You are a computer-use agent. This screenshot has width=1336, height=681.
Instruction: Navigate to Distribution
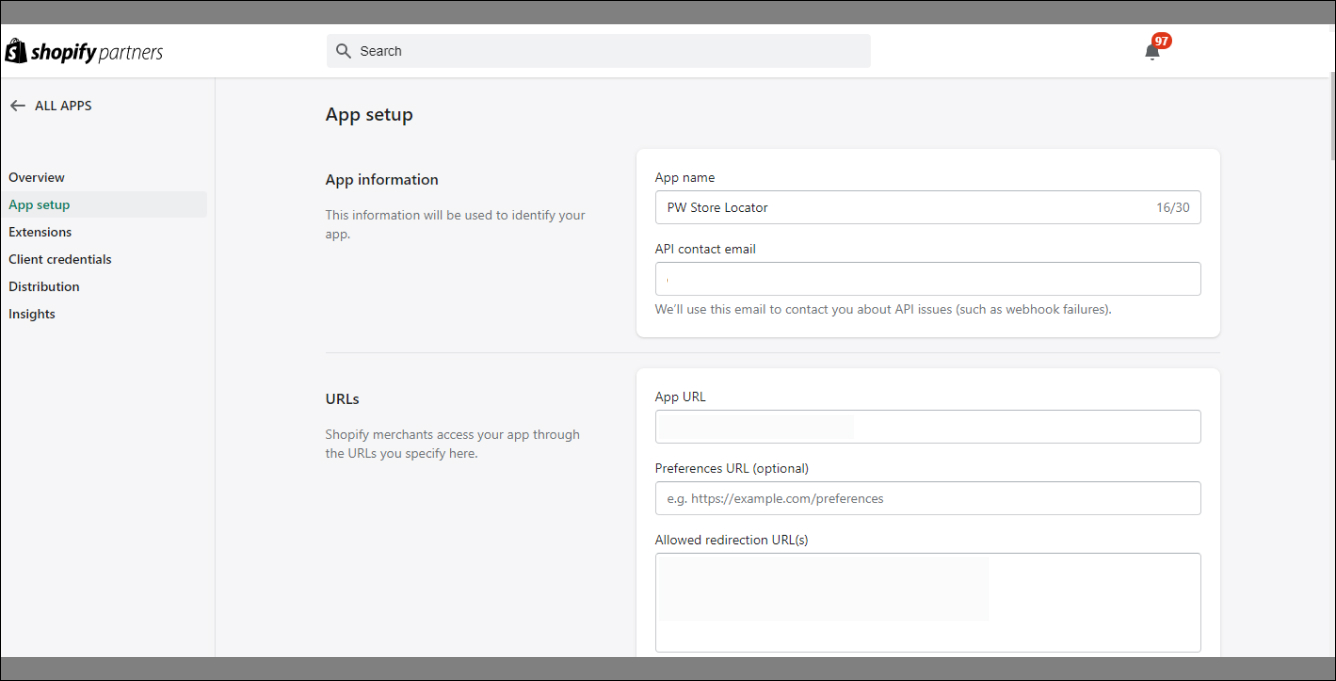(44, 286)
